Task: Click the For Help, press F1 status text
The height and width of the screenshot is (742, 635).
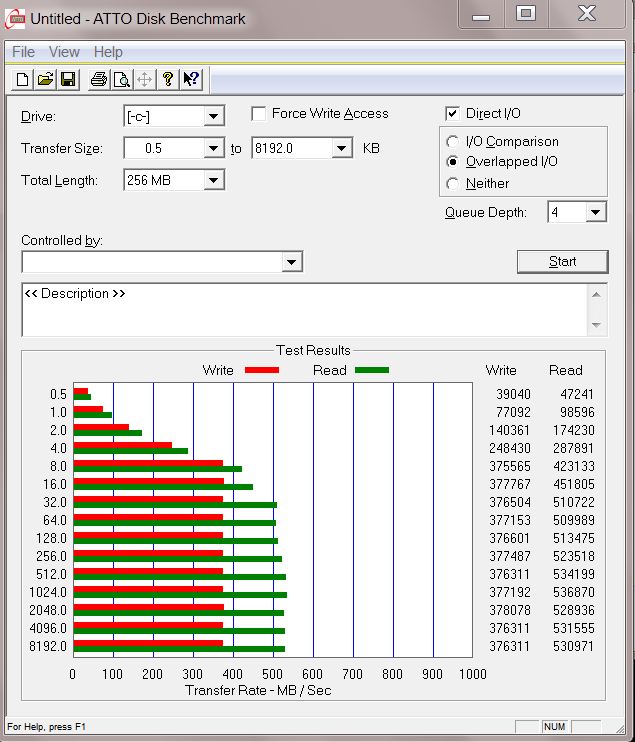Action: coord(46,726)
